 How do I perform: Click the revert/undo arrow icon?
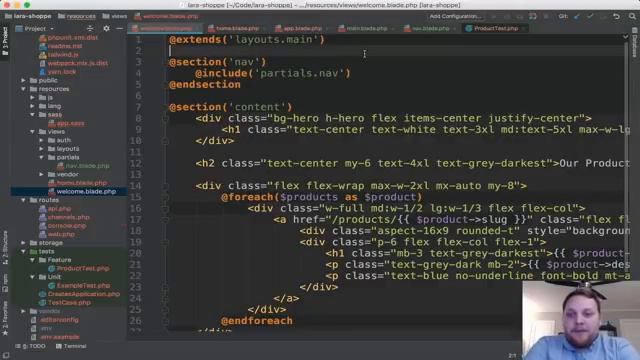(616, 16)
